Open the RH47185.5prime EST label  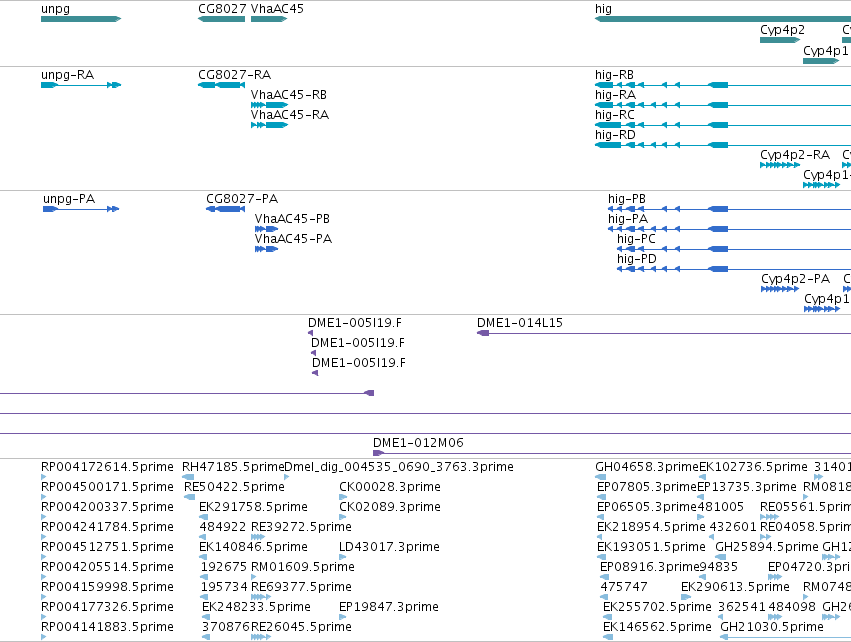(x=233, y=467)
